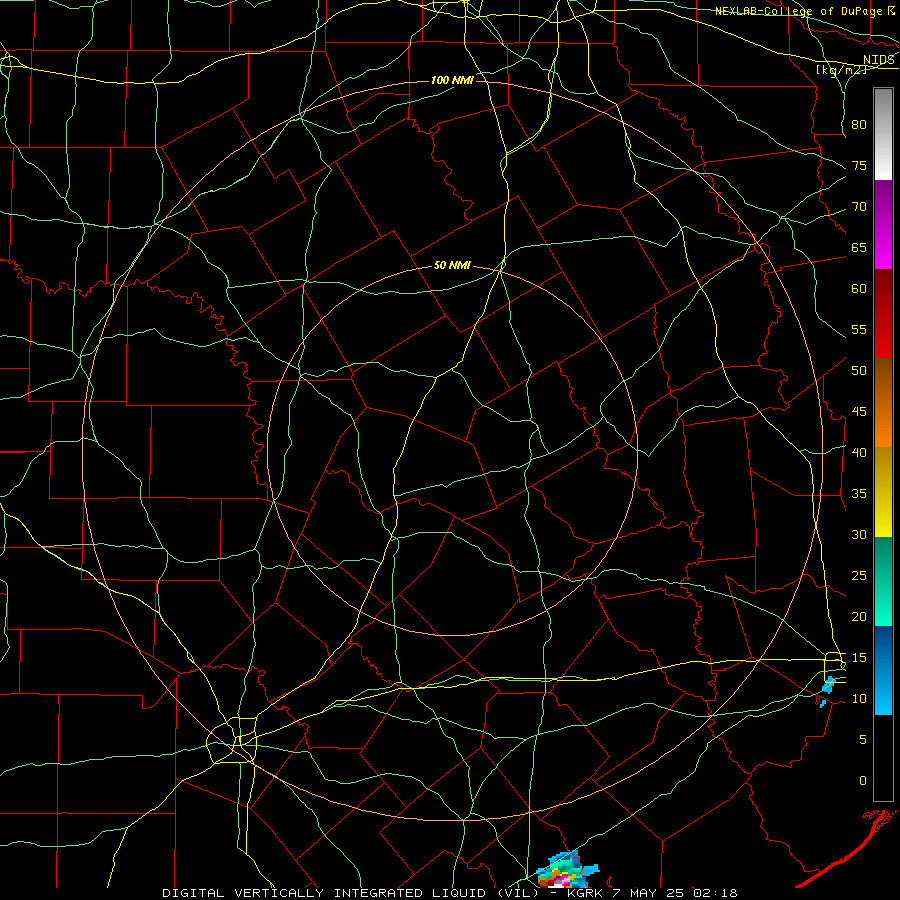Click the 30 value on the color scale

[859, 534]
